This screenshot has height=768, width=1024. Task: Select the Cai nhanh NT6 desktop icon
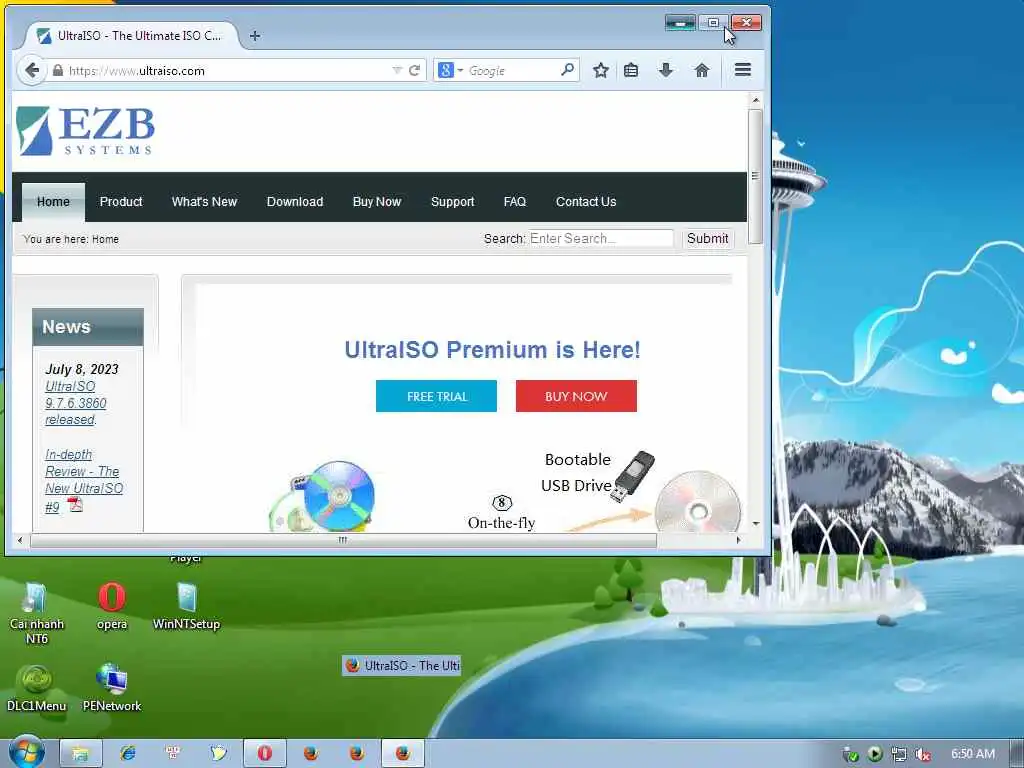[x=37, y=613]
